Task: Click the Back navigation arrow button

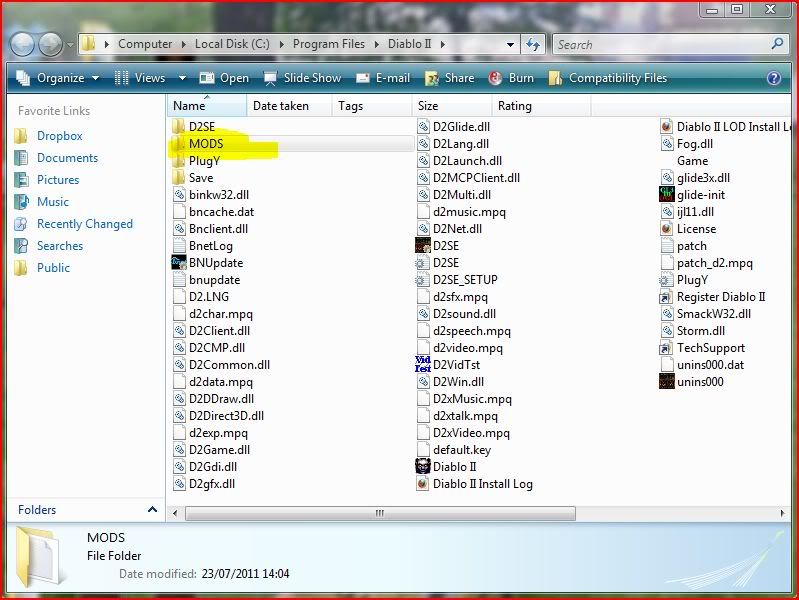Action: [22, 44]
